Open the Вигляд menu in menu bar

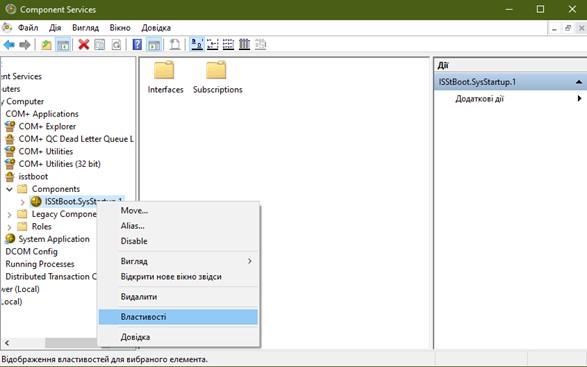coord(85,28)
